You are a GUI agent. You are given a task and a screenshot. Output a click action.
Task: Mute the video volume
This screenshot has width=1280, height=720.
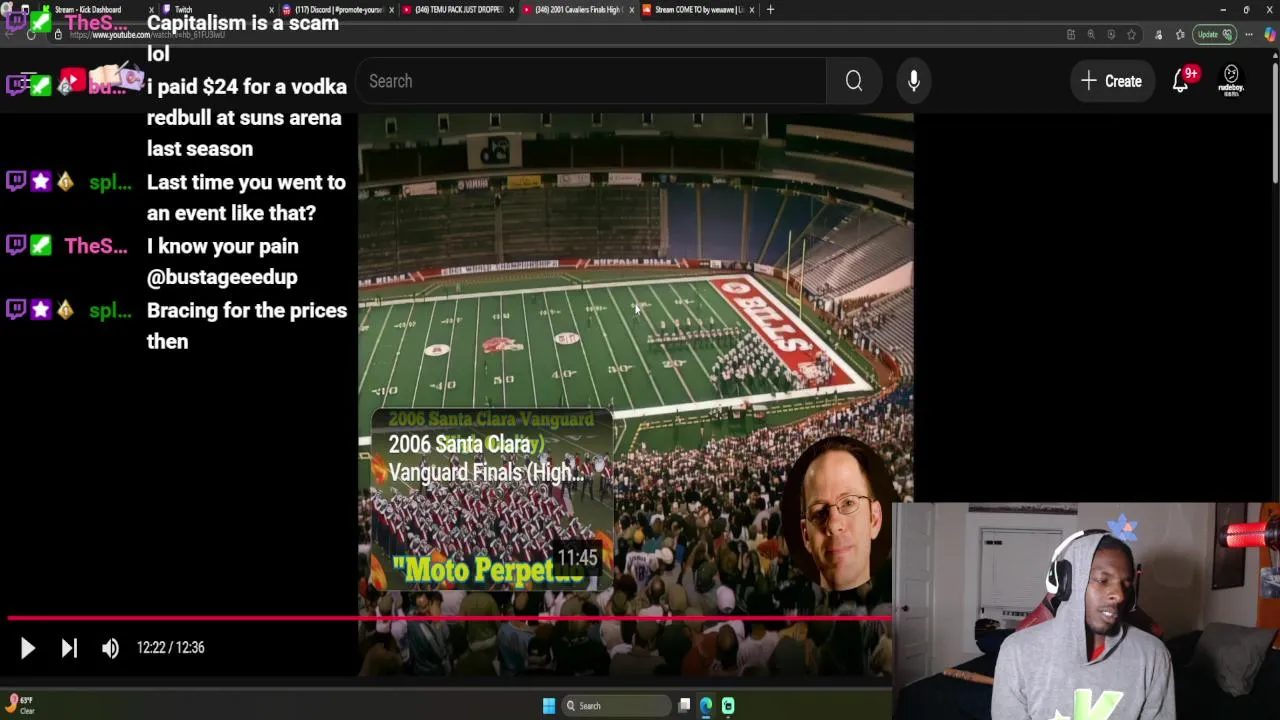[110, 648]
